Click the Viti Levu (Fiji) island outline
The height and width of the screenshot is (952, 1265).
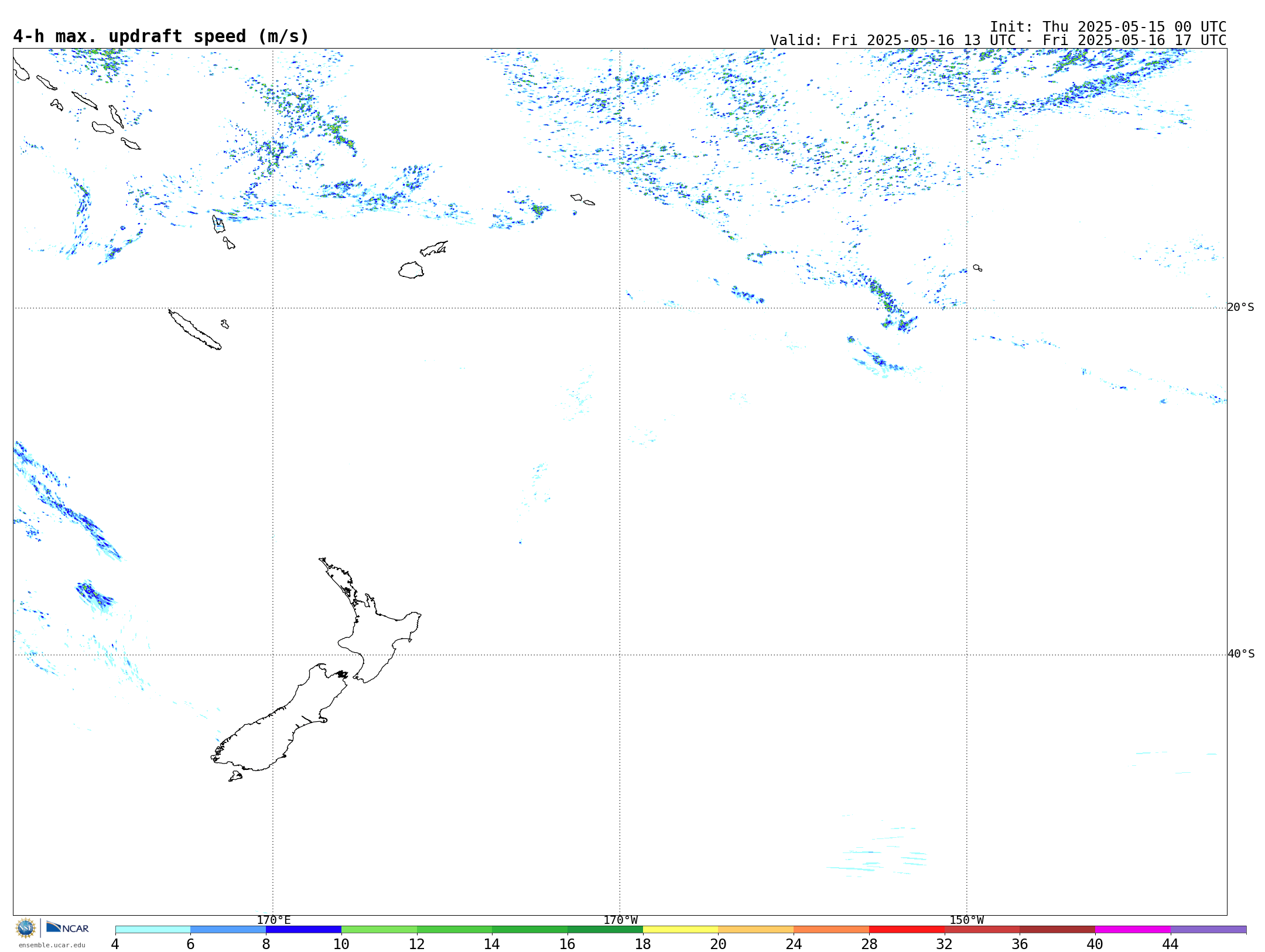[x=411, y=270]
